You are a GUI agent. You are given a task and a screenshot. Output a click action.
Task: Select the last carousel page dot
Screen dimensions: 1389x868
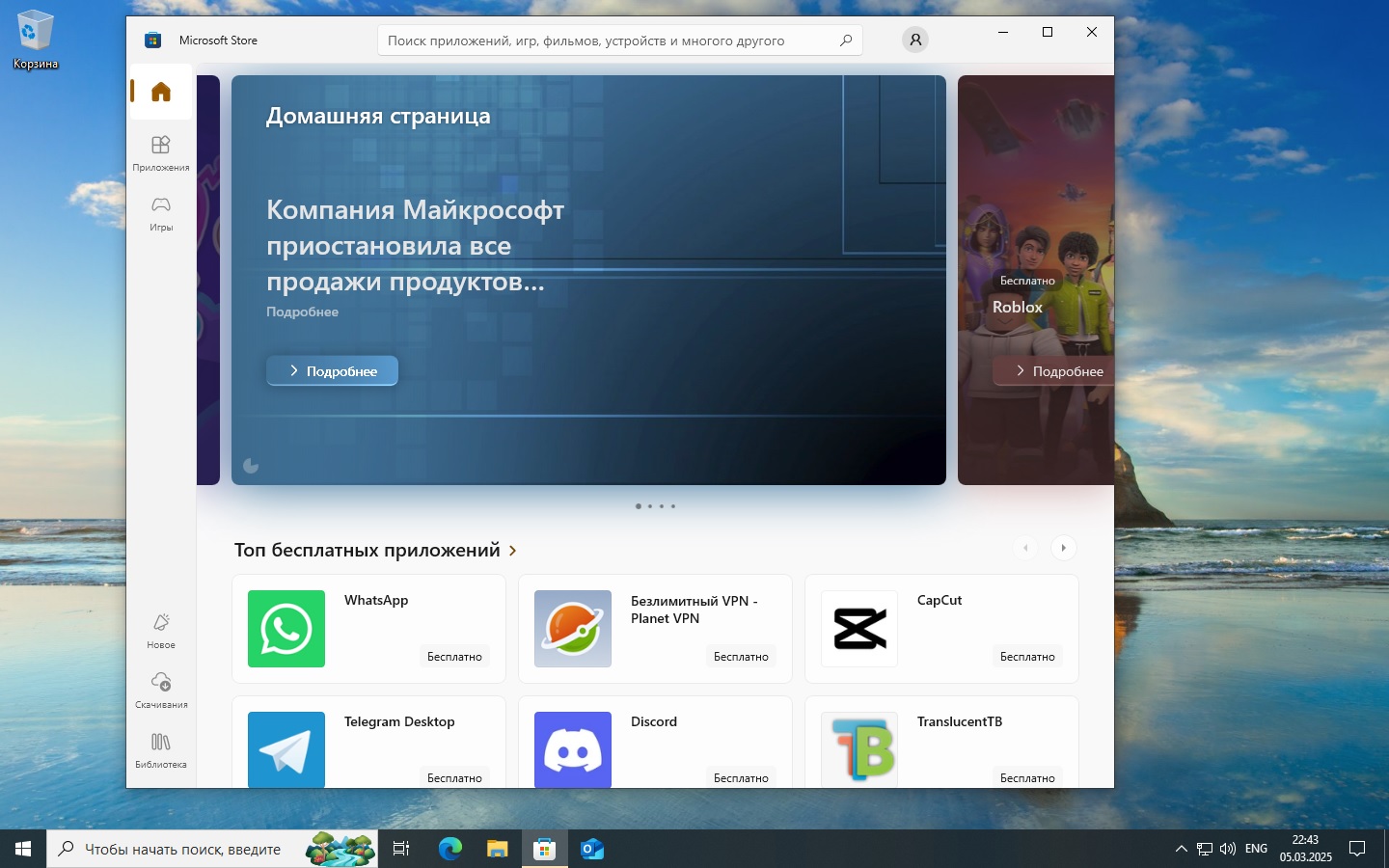click(x=673, y=506)
